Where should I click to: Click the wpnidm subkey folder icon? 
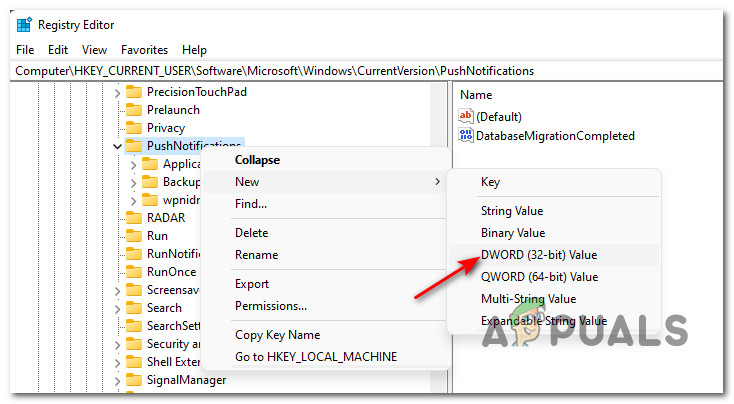point(150,200)
